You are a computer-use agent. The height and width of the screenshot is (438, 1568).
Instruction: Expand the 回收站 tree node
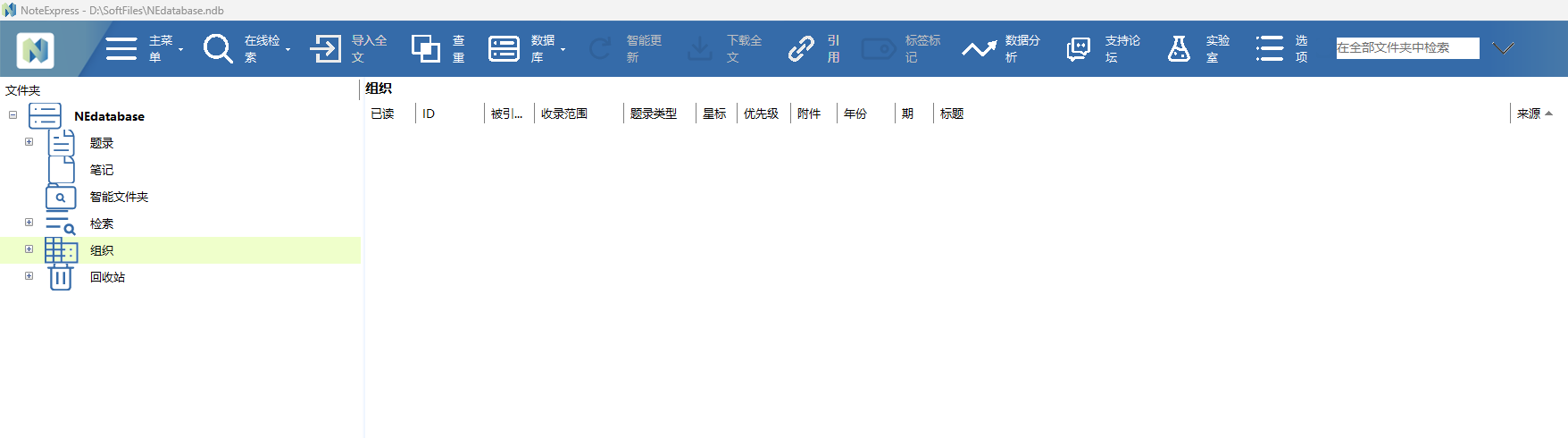pyautogui.click(x=29, y=276)
